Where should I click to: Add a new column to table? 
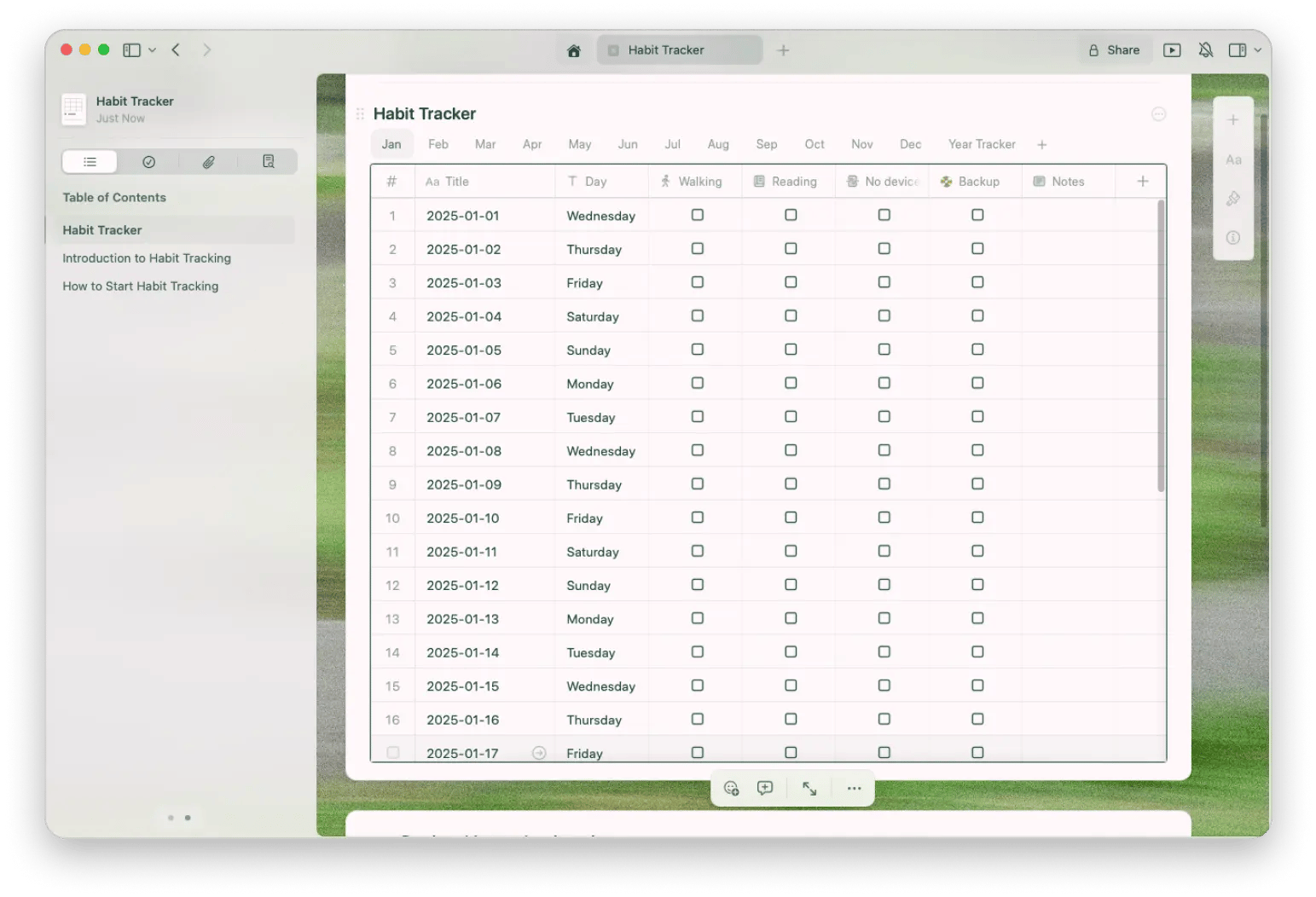pos(1142,182)
